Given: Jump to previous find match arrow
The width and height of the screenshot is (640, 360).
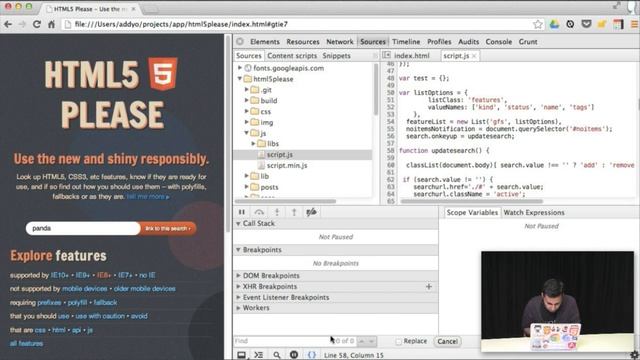Looking at the screenshot, I should pyautogui.click(x=362, y=341).
